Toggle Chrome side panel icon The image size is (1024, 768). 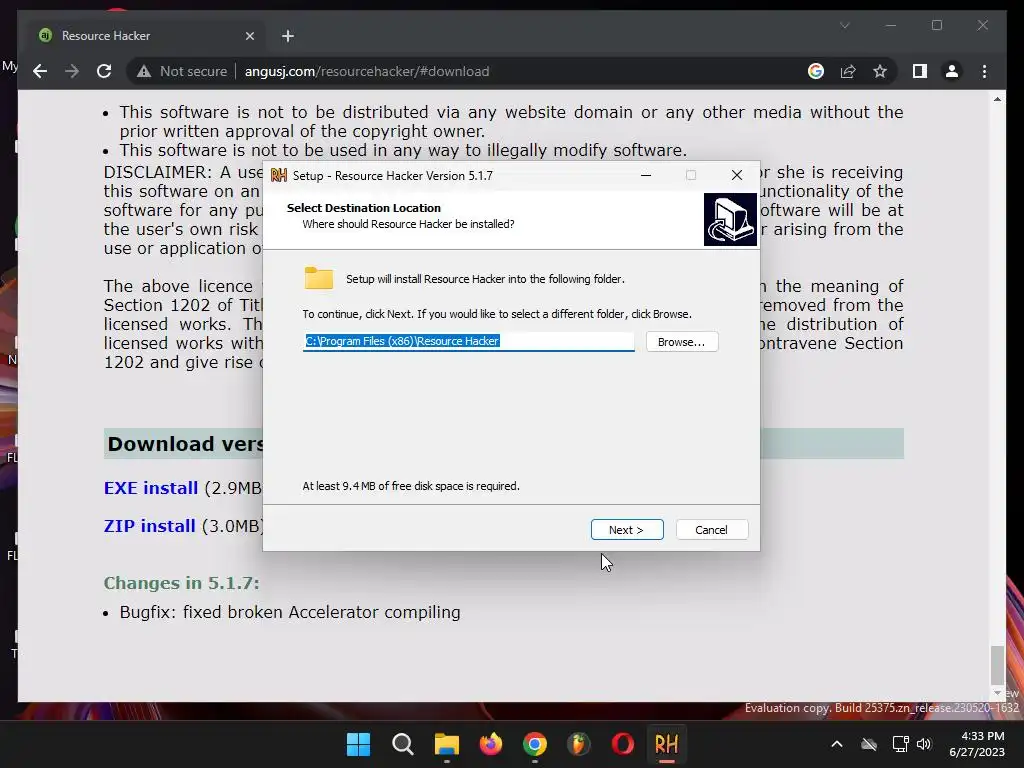pos(920,71)
